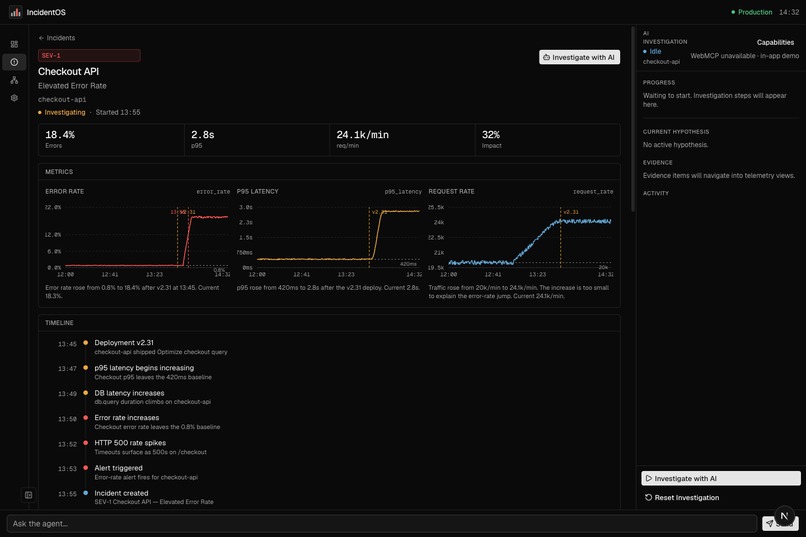Click the Request Rate chart
The width and height of the screenshot is (806, 537).
pyautogui.click(x=521, y=242)
